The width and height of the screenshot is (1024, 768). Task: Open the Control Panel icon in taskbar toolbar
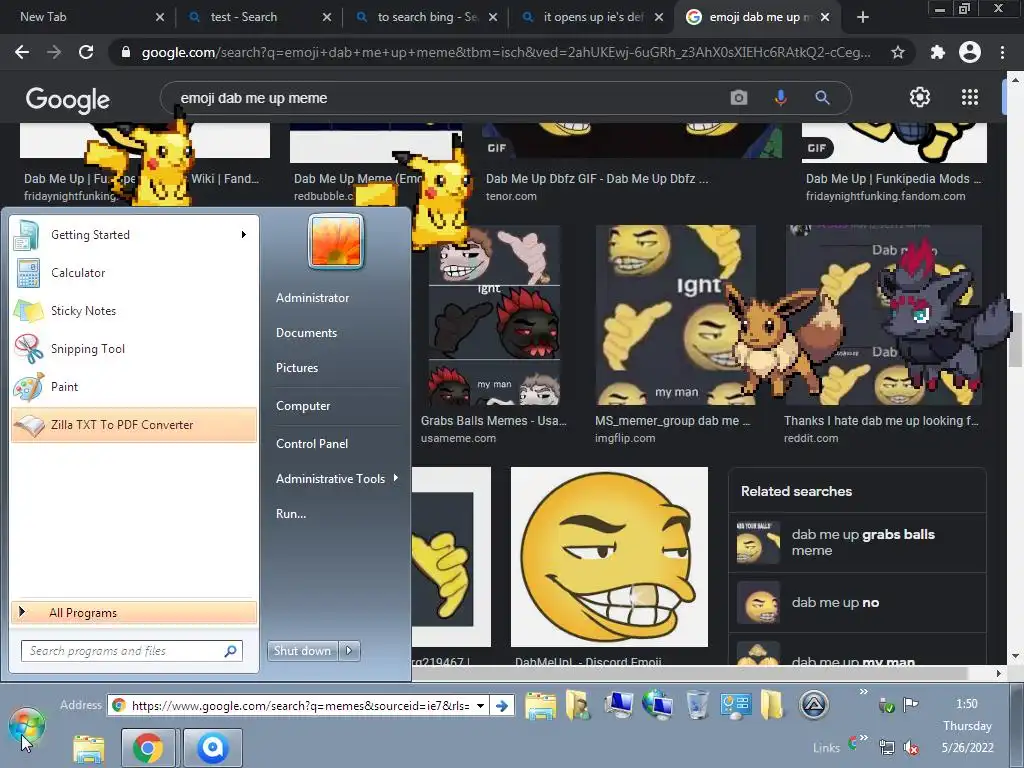tap(735, 705)
